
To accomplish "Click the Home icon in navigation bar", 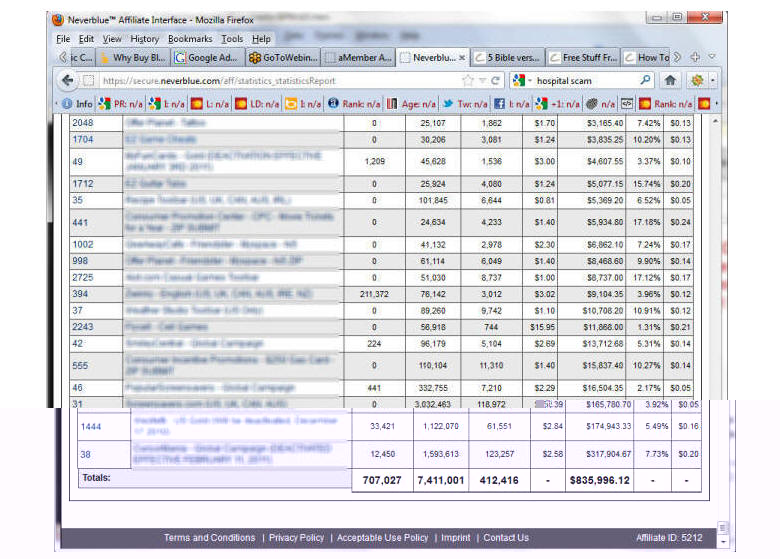I will click(670, 81).
